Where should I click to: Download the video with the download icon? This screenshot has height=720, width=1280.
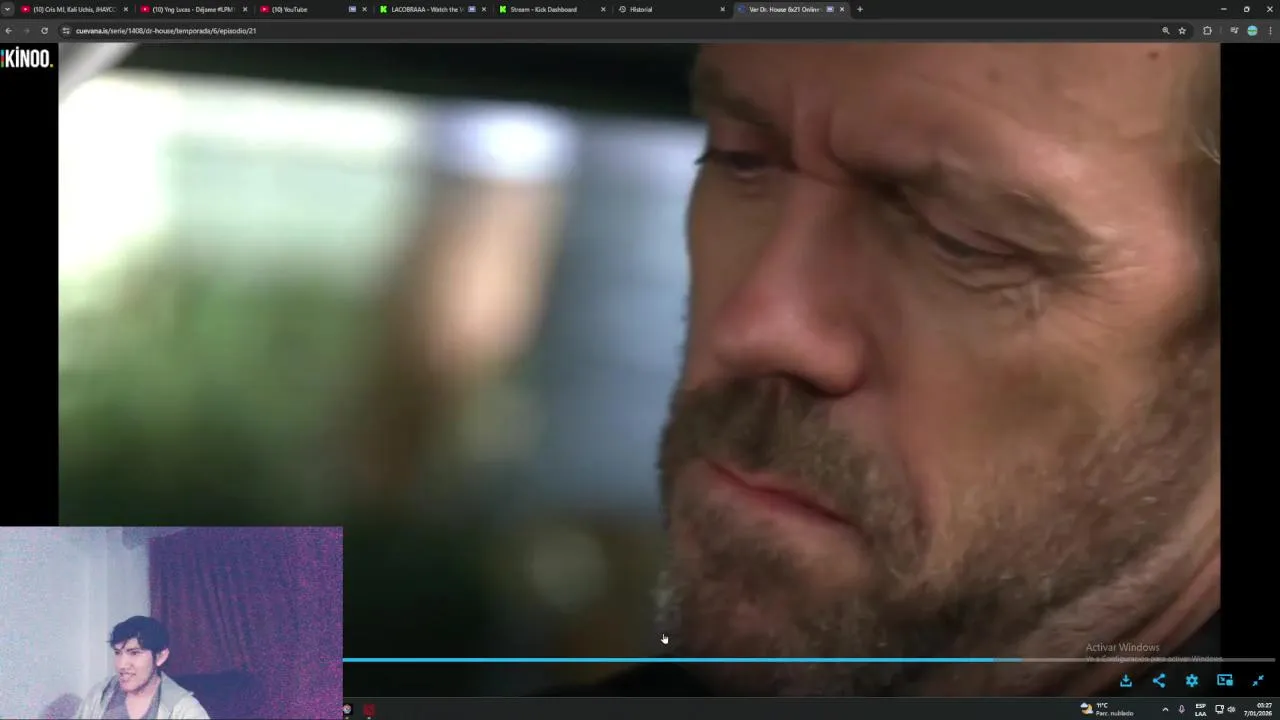[x=1126, y=681]
